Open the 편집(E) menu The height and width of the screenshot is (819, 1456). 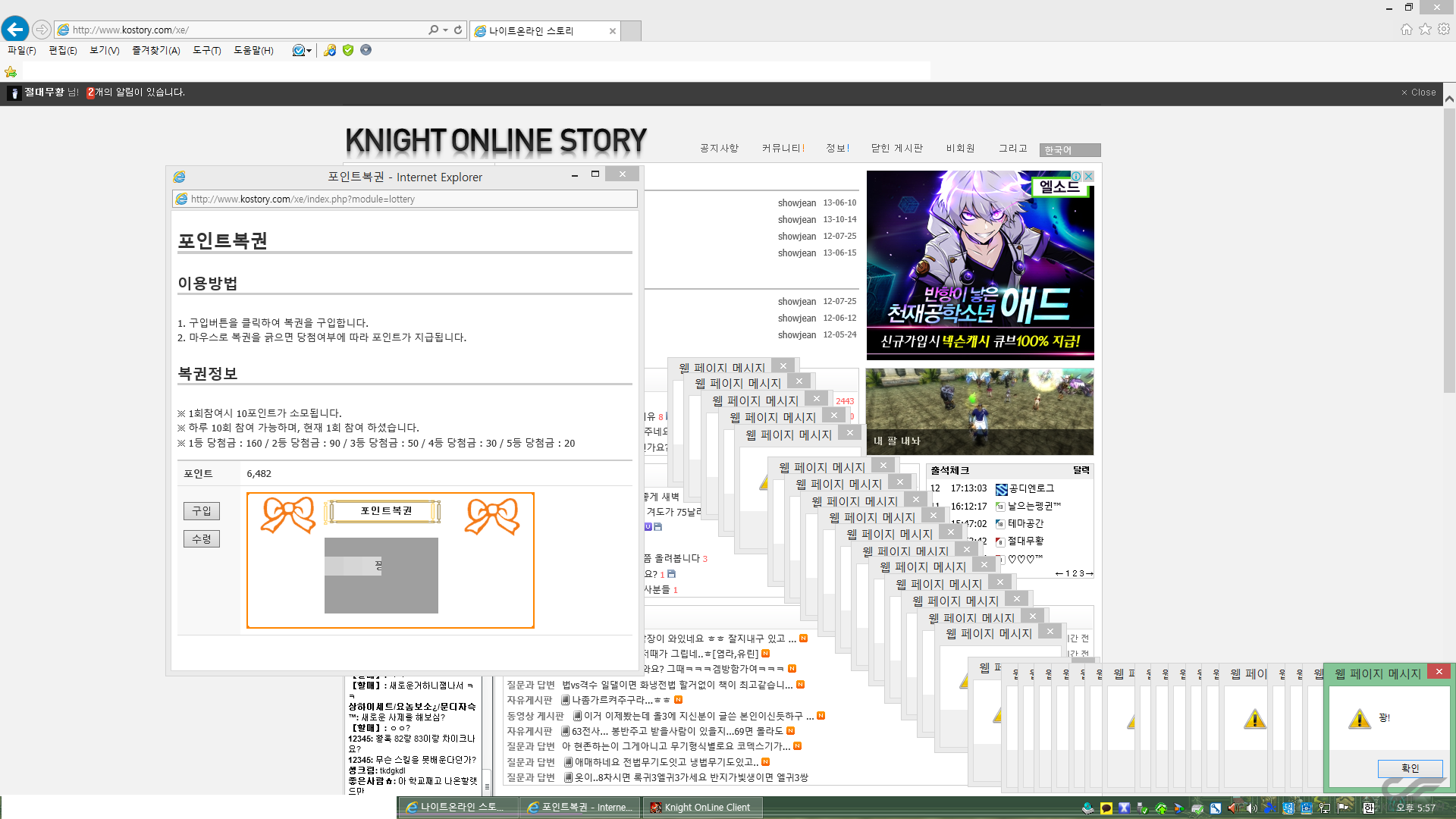pos(62,50)
